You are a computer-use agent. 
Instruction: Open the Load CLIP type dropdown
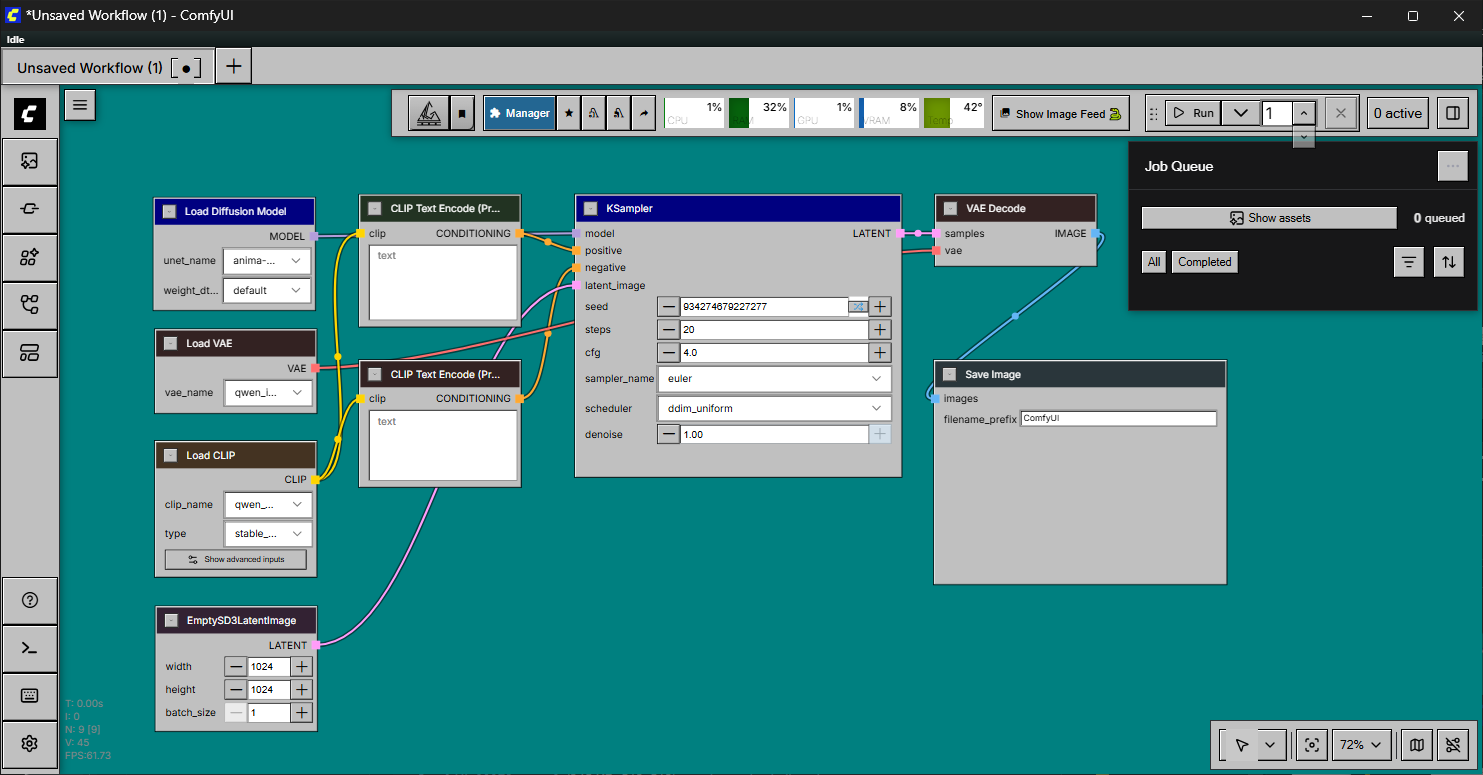point(267,534)
